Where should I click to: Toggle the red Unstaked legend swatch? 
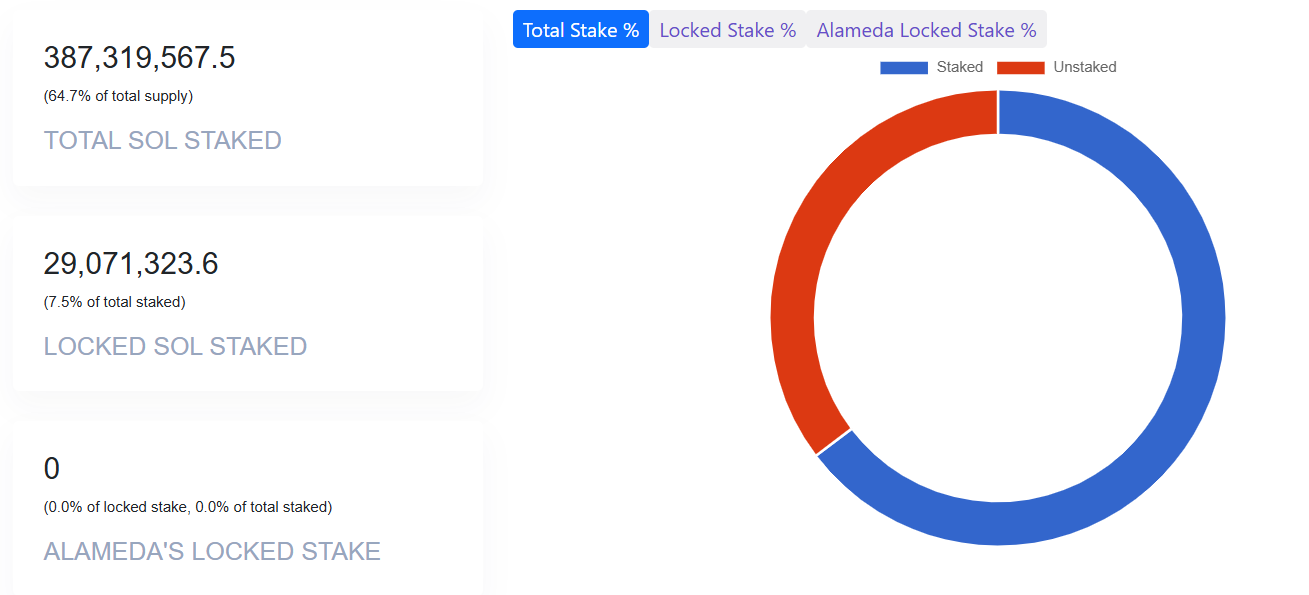[1021, 67]
